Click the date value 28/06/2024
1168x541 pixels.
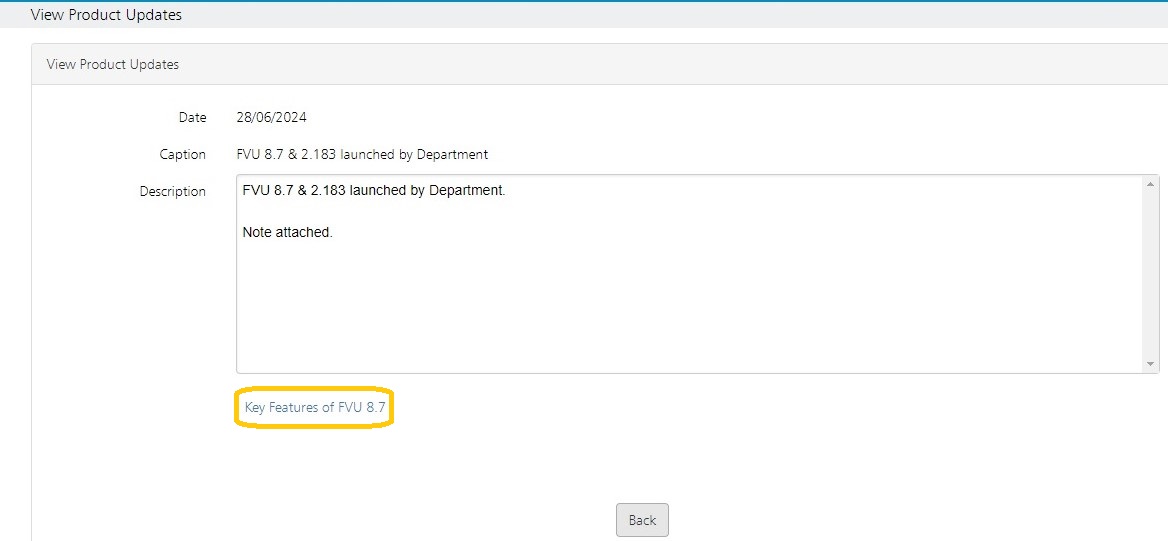[271, 118]
